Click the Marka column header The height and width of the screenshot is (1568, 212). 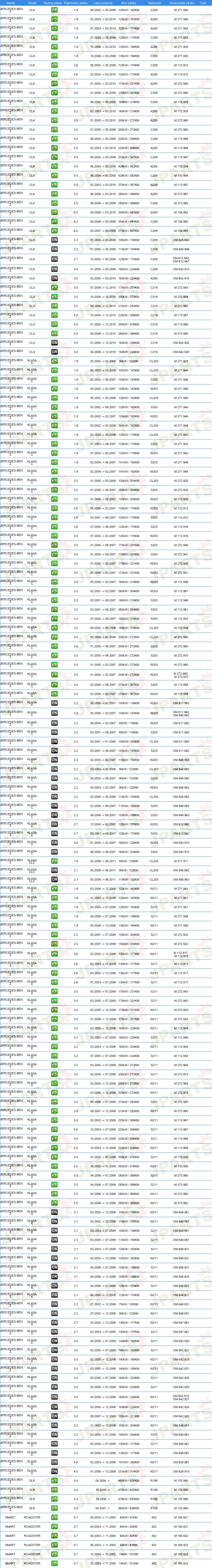coord(10,2)
